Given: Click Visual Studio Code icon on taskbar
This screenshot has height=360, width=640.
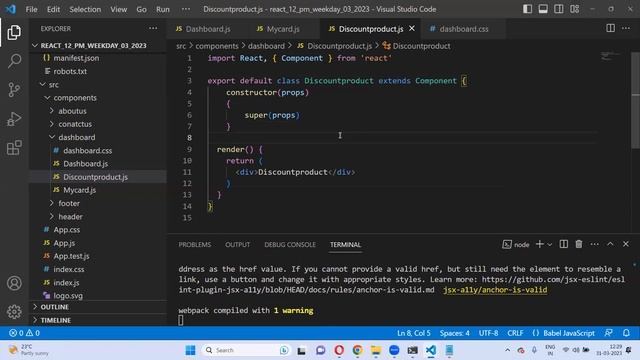Looking at the screenshot, I should tap(431, 350).
